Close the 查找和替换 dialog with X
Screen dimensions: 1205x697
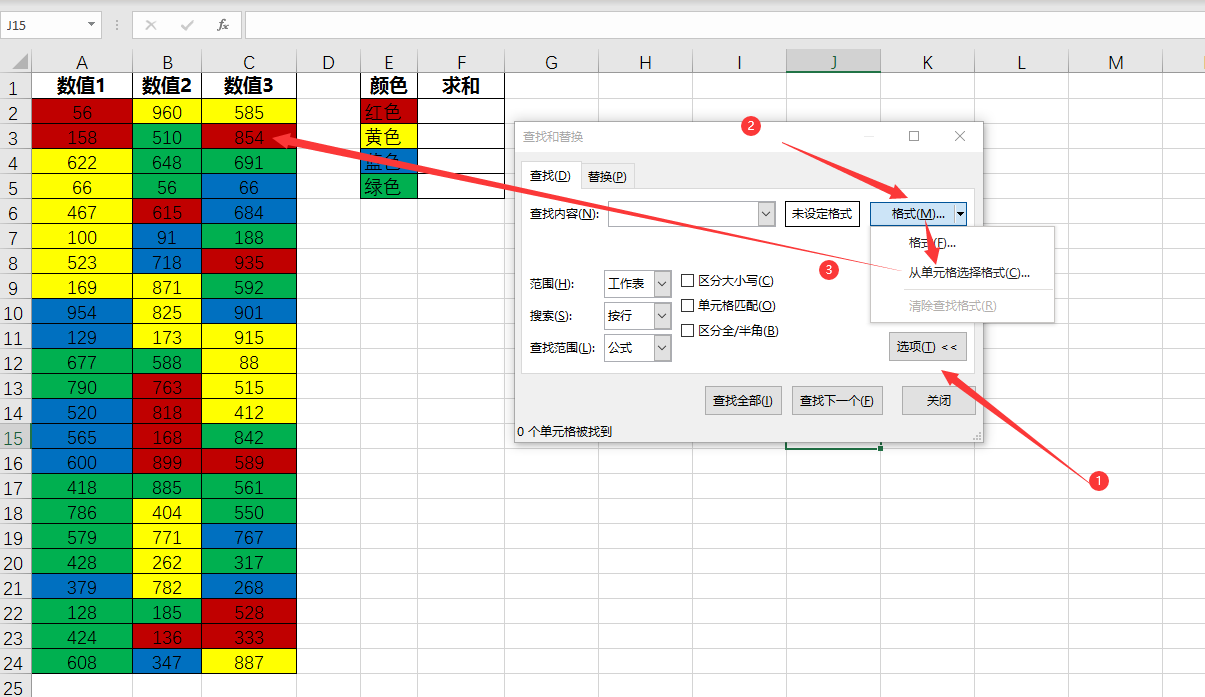960,136
